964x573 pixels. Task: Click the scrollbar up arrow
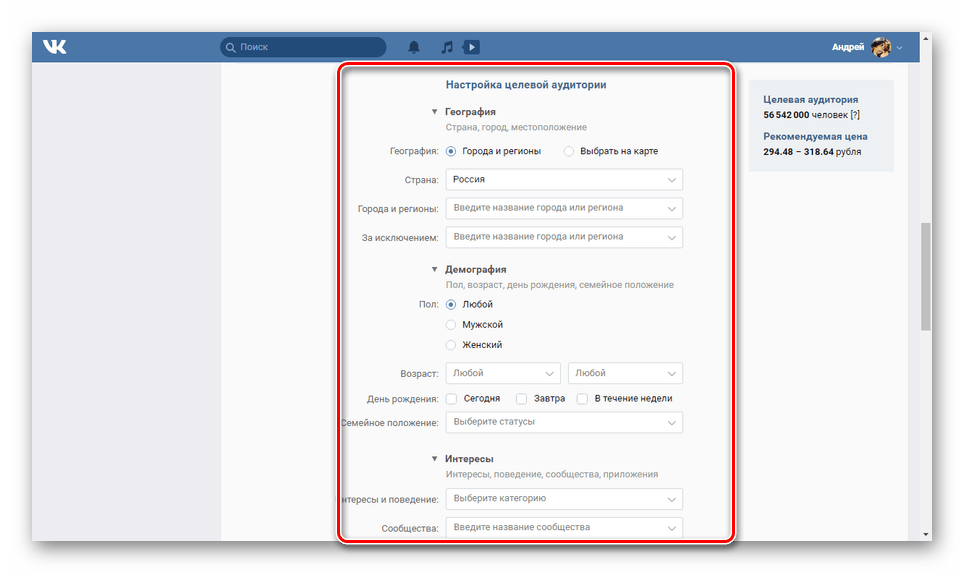[x=926, y=38]
